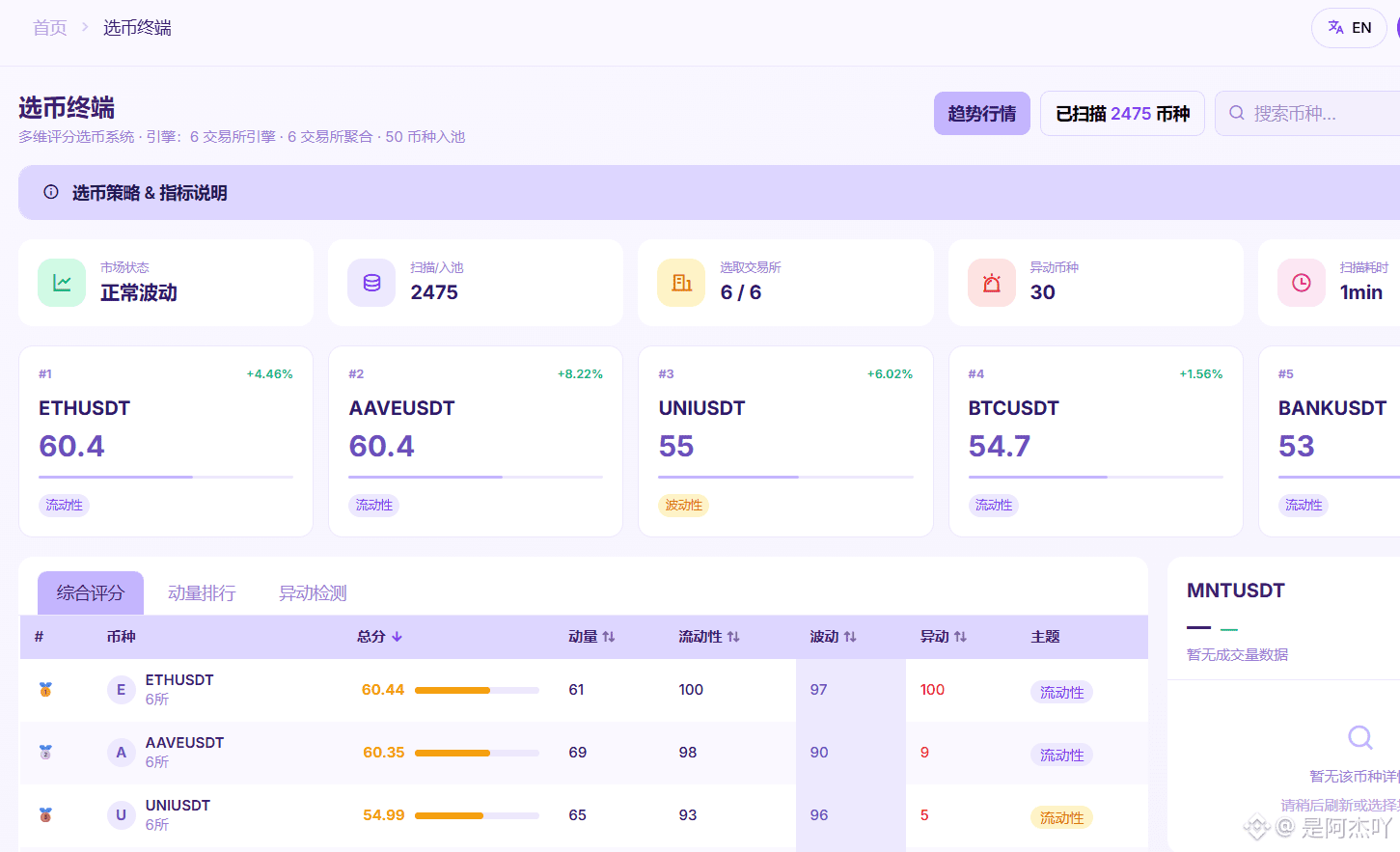Image resolution: width=1400 pixels, height=852 pixels.
Task: Click the +8.22% change on the AAVEUSDT card
Action: coord(580,374)
